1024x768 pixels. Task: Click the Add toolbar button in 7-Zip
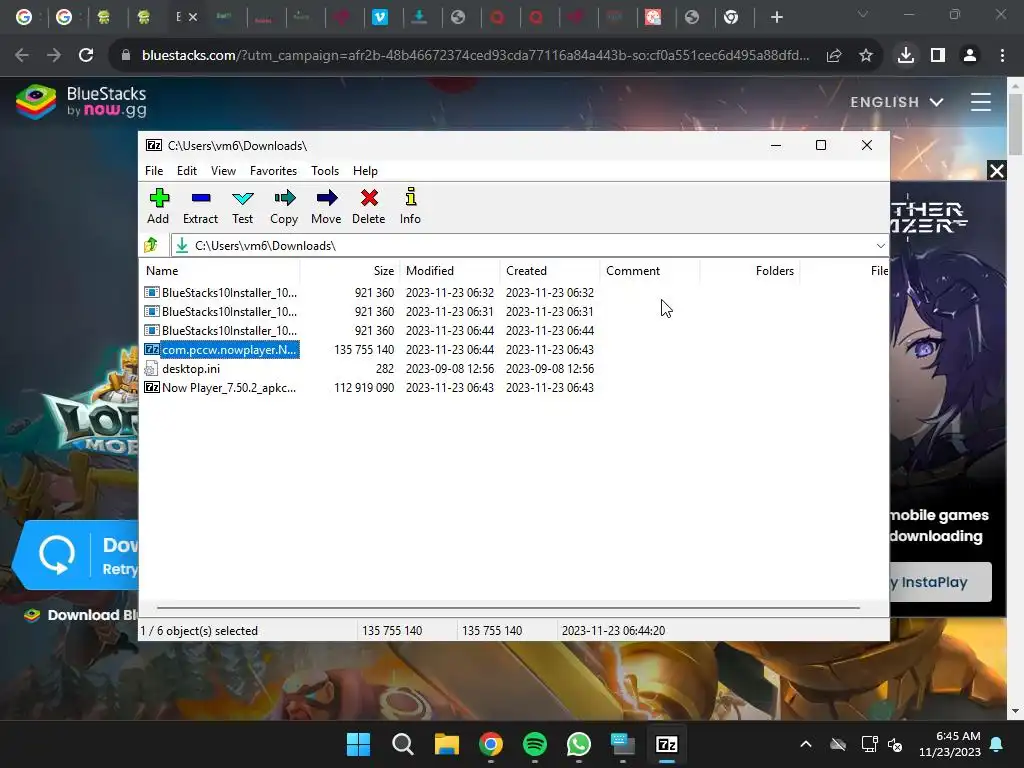click(x=158, y=206)
